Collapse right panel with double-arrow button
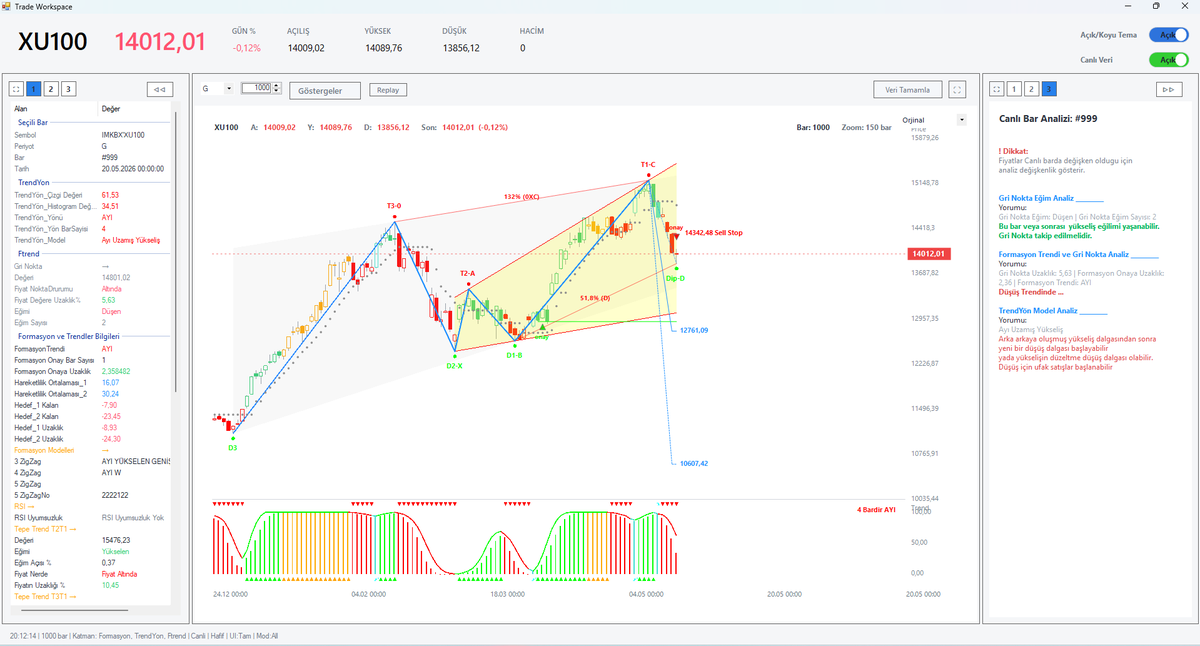1200x646 pixels. [x=1168, y=89]
